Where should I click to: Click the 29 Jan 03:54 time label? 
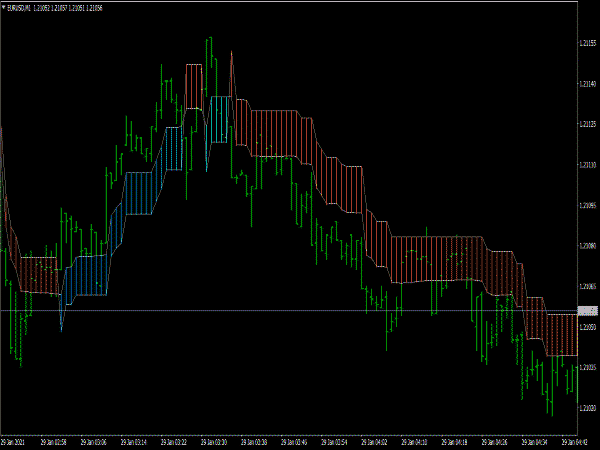coord(334,442)
